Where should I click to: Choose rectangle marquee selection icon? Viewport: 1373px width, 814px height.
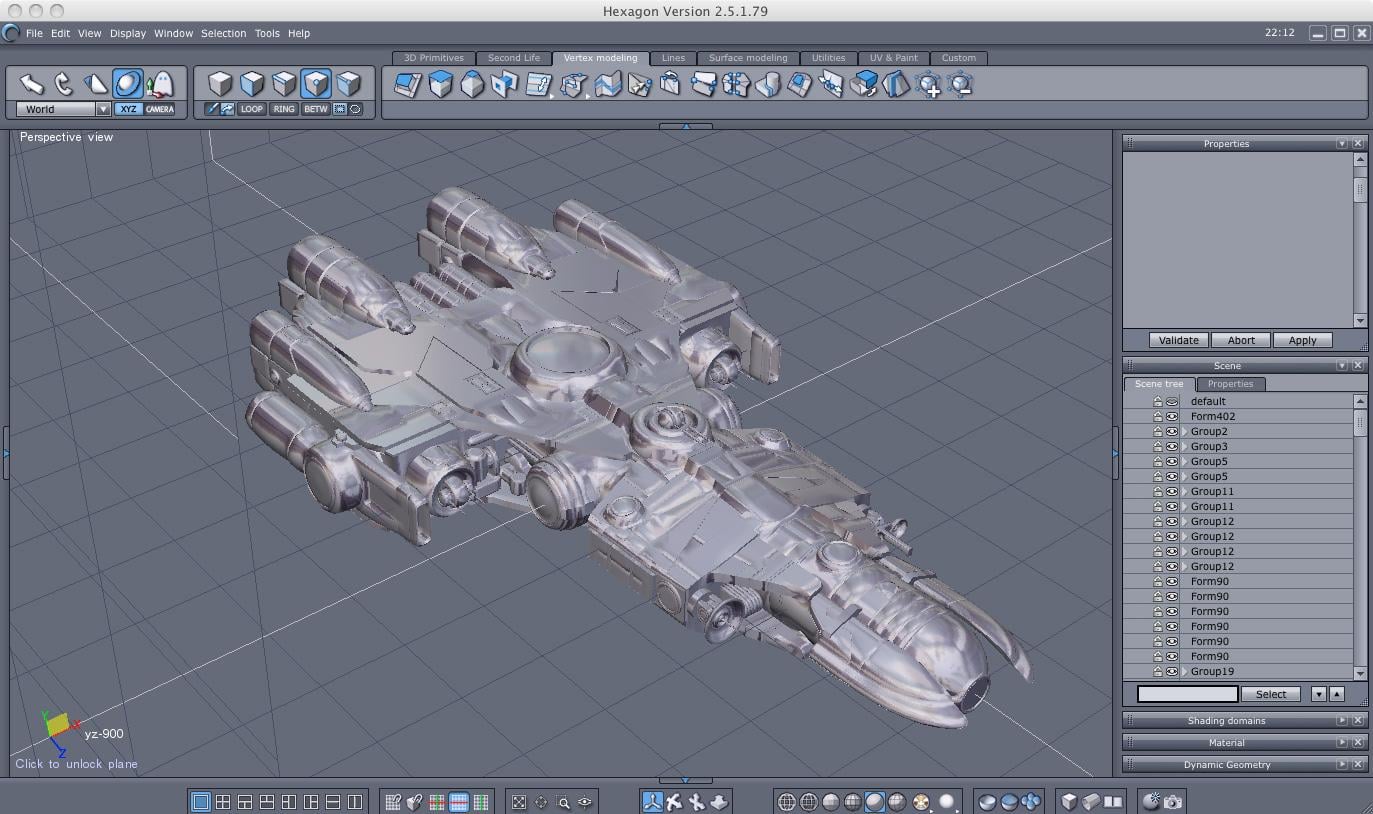(x=340, y=109)
